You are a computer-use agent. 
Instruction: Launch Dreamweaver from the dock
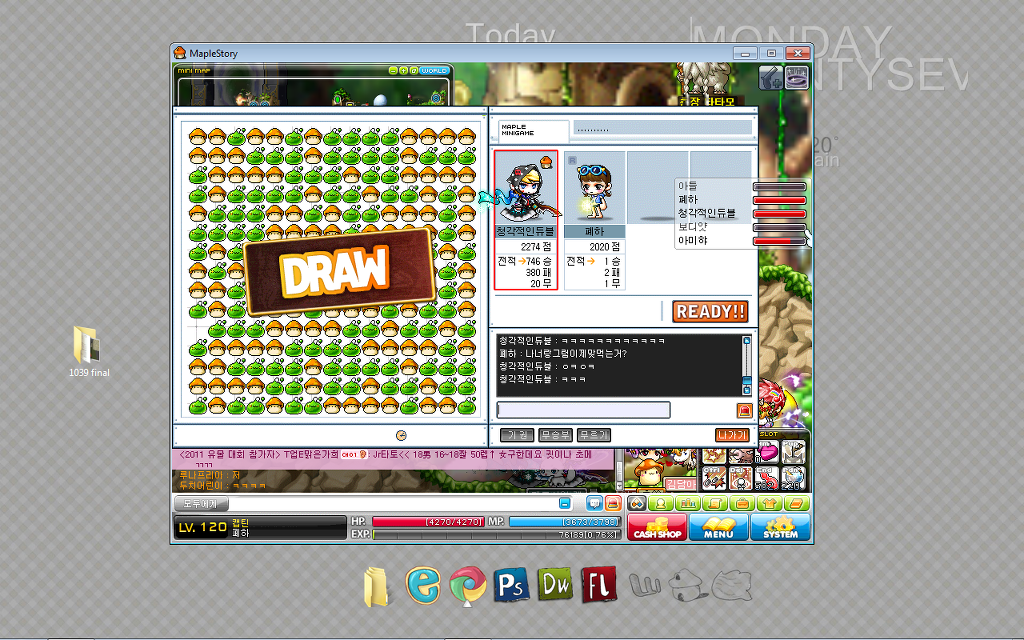coord(556,584)
